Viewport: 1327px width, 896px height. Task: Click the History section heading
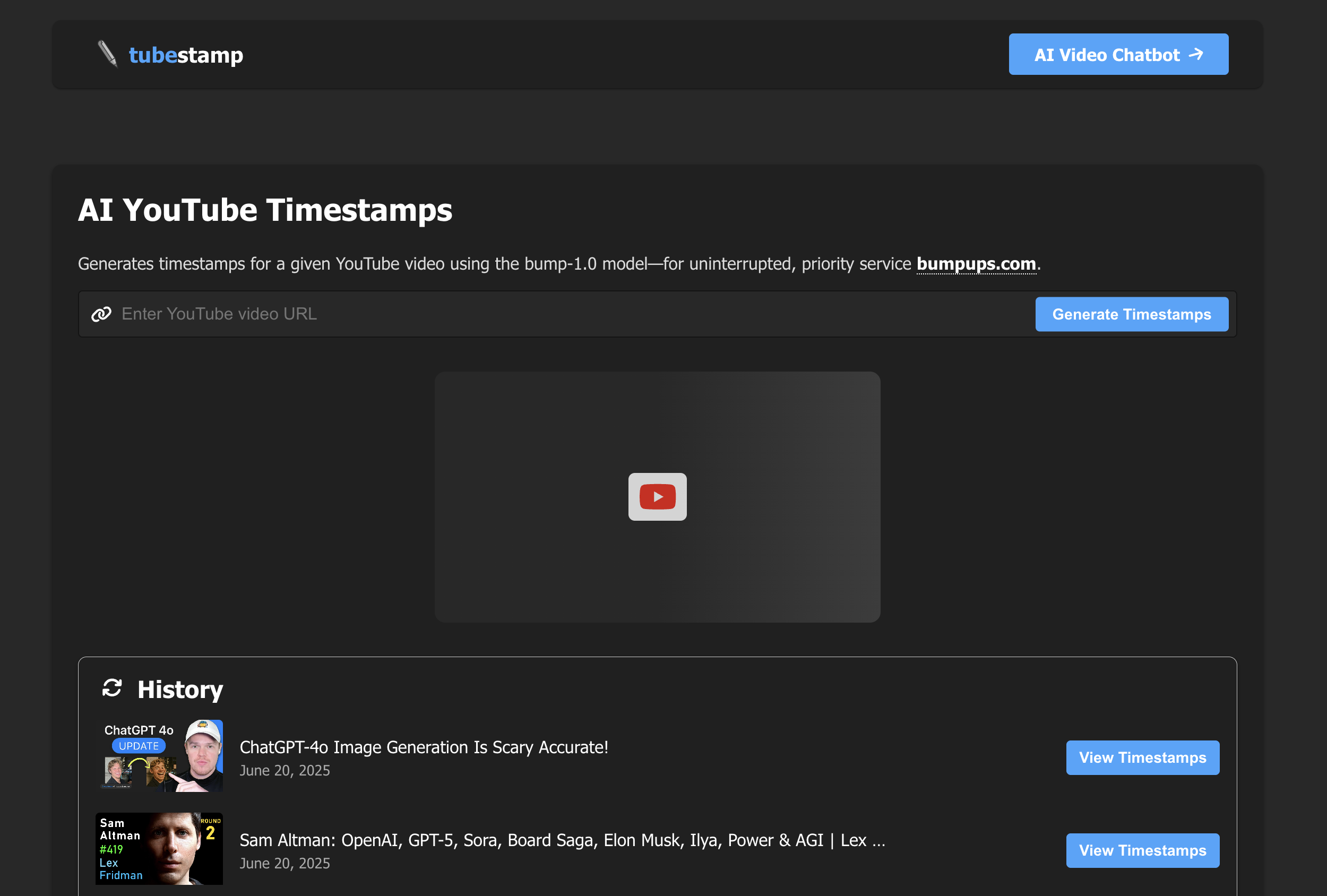180,690
